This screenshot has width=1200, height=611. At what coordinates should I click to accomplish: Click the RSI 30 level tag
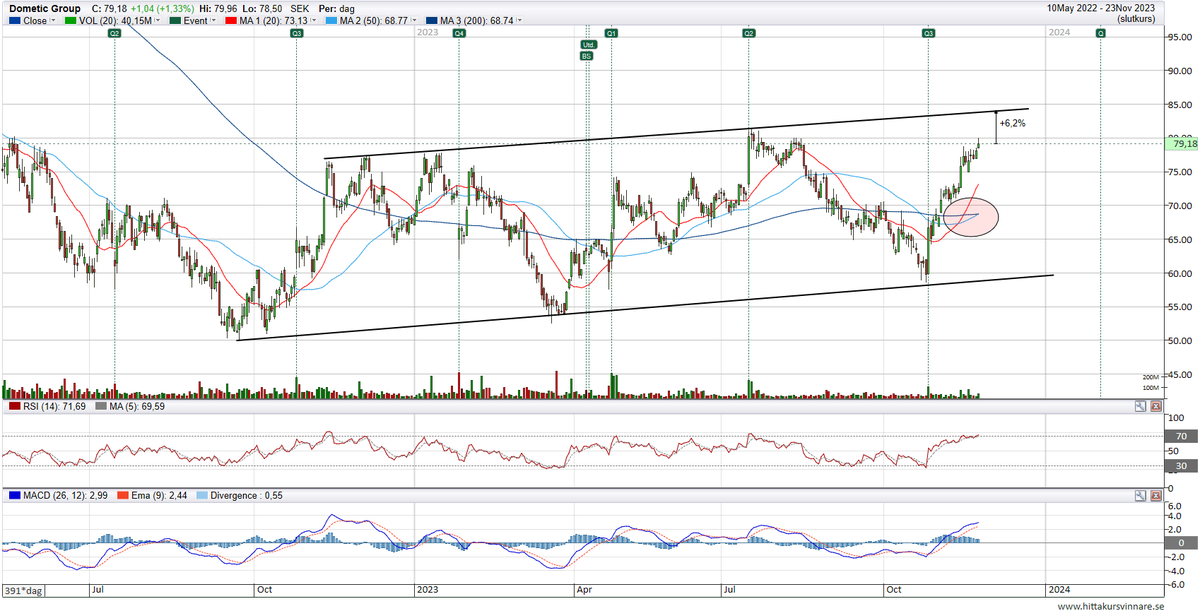click(x=1180, y=465)
